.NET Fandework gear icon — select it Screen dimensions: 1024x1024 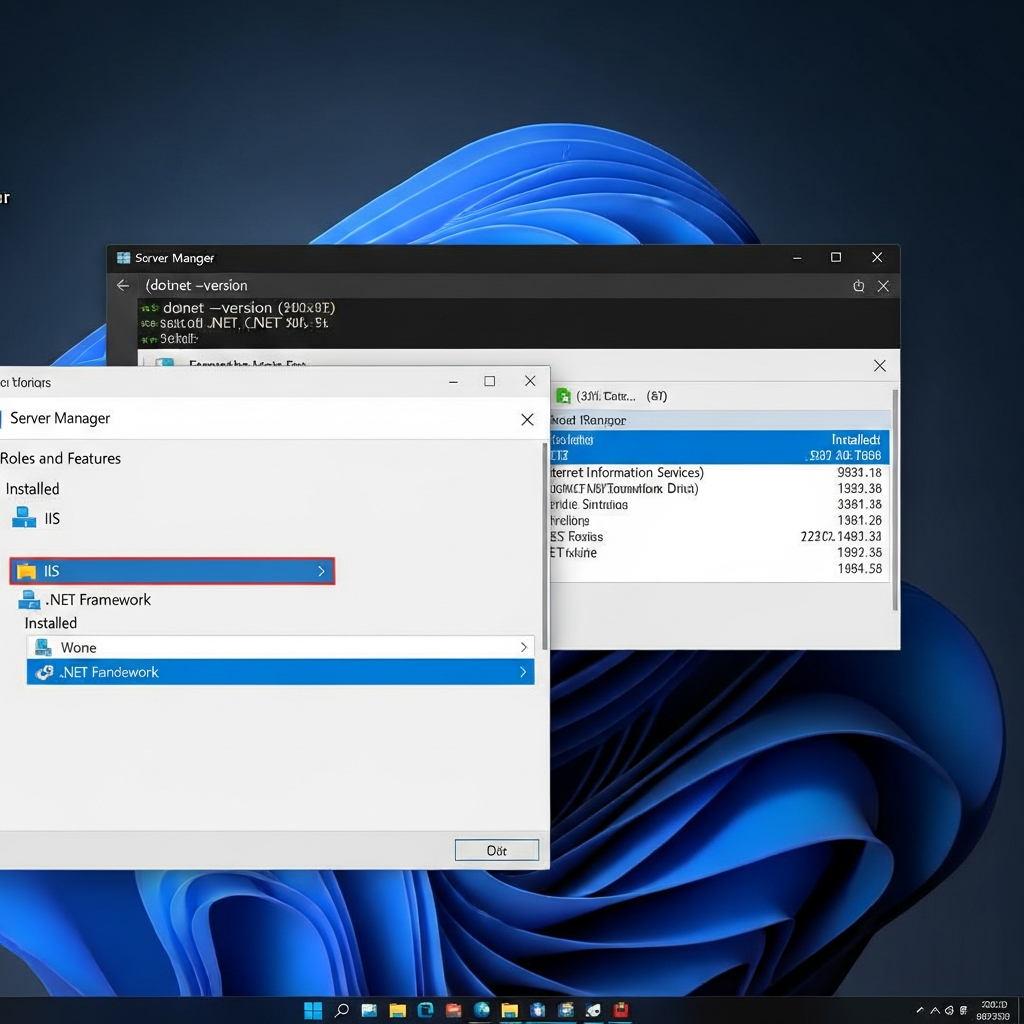coord(44,672)
